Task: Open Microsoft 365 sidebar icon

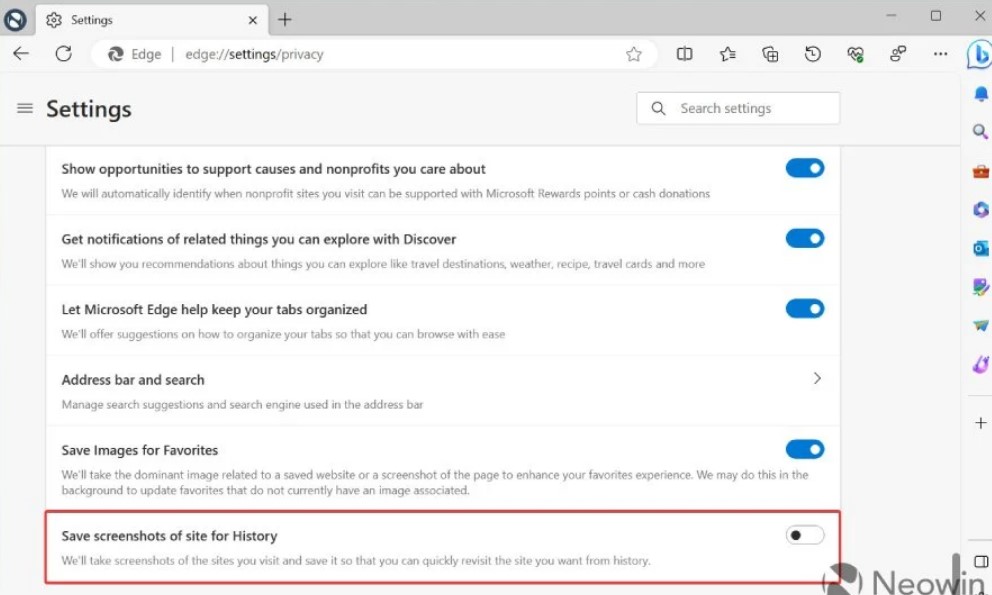Action: 981,210
